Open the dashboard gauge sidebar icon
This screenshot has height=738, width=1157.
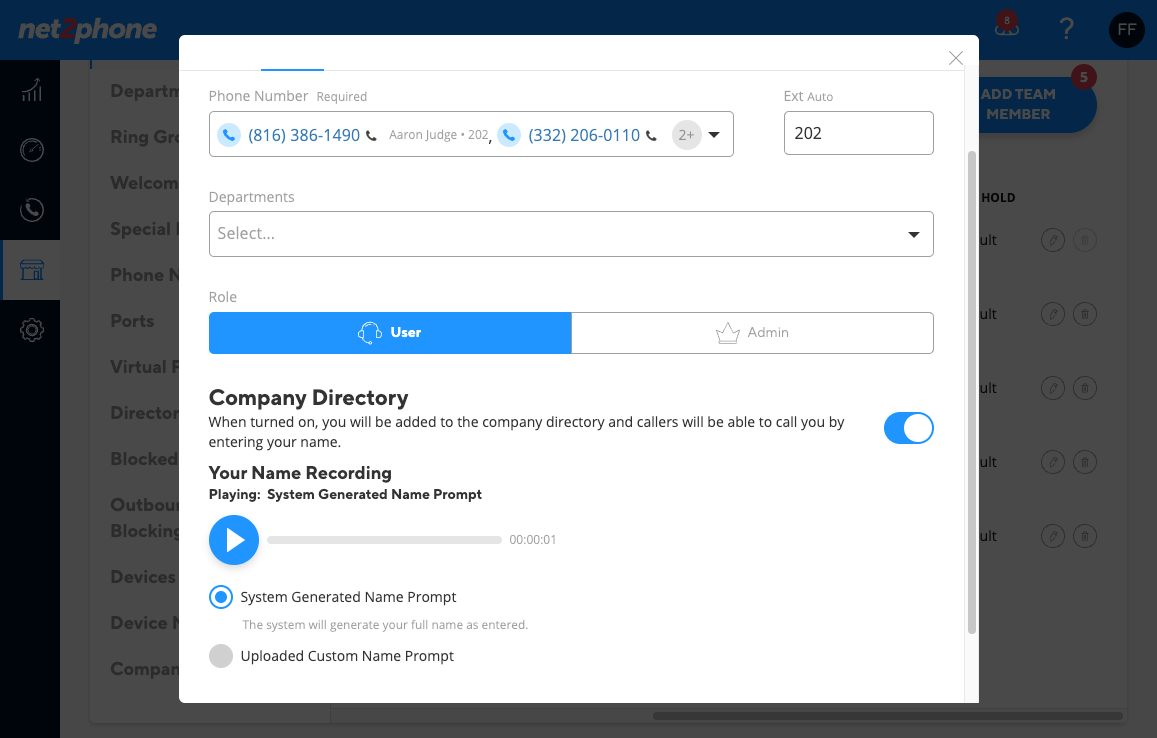point(31,150)
